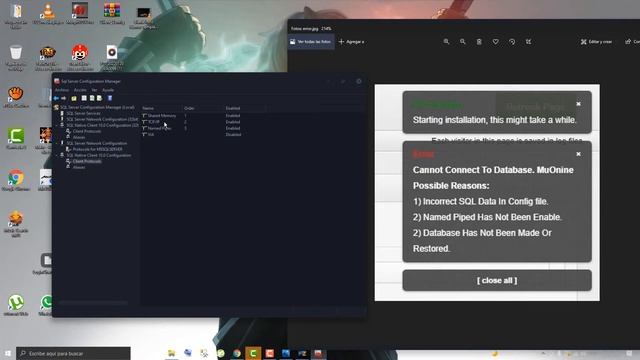The height and width of the screenshot is (360, 640).
Task: Click the forward arrow in SQL Configuration Manager
Action: [x=63, y=98]
